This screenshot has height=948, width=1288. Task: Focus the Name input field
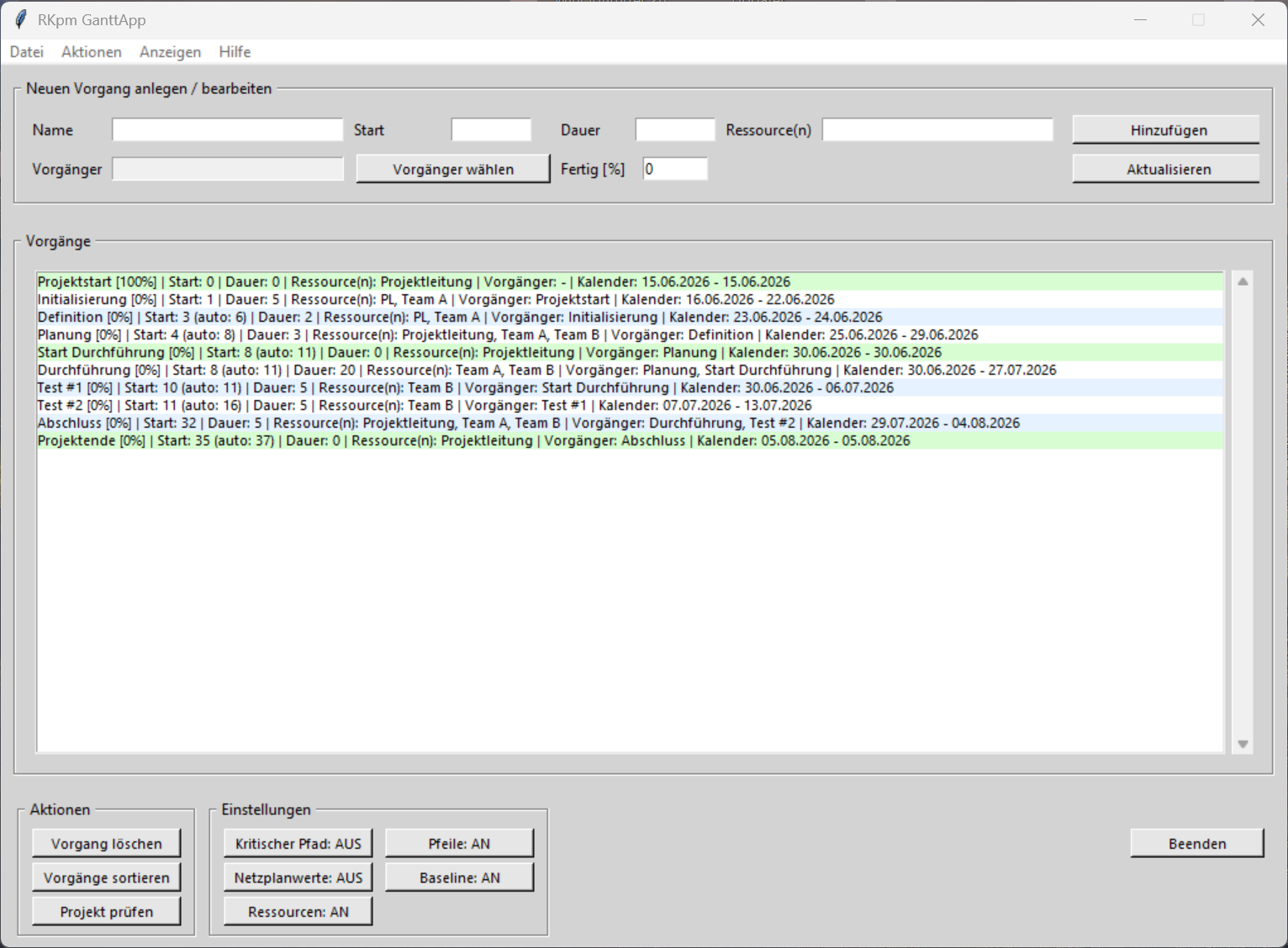tap(228, 129)
